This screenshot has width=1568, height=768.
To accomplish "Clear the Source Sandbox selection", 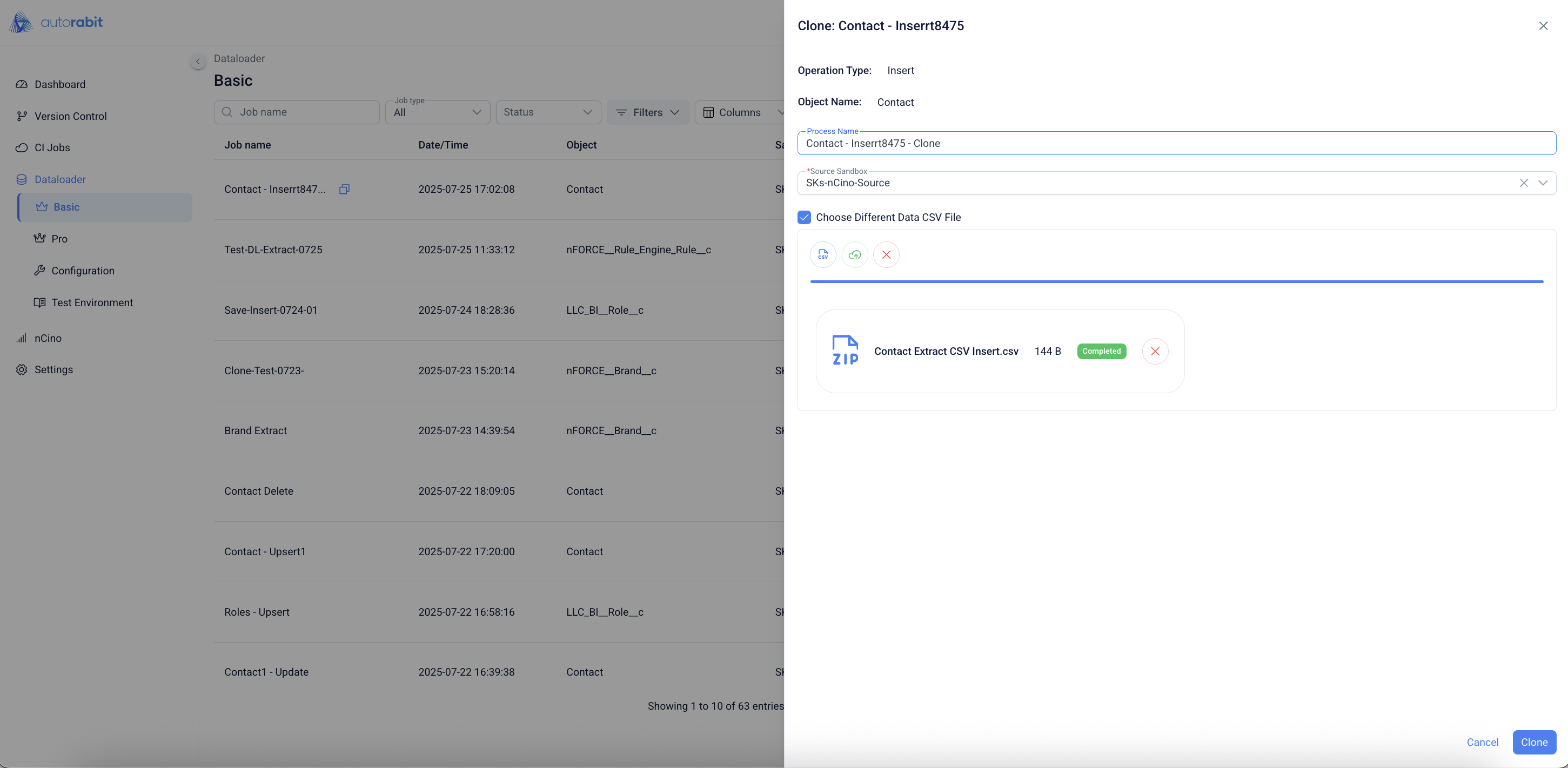I will tap(1524, 183).
